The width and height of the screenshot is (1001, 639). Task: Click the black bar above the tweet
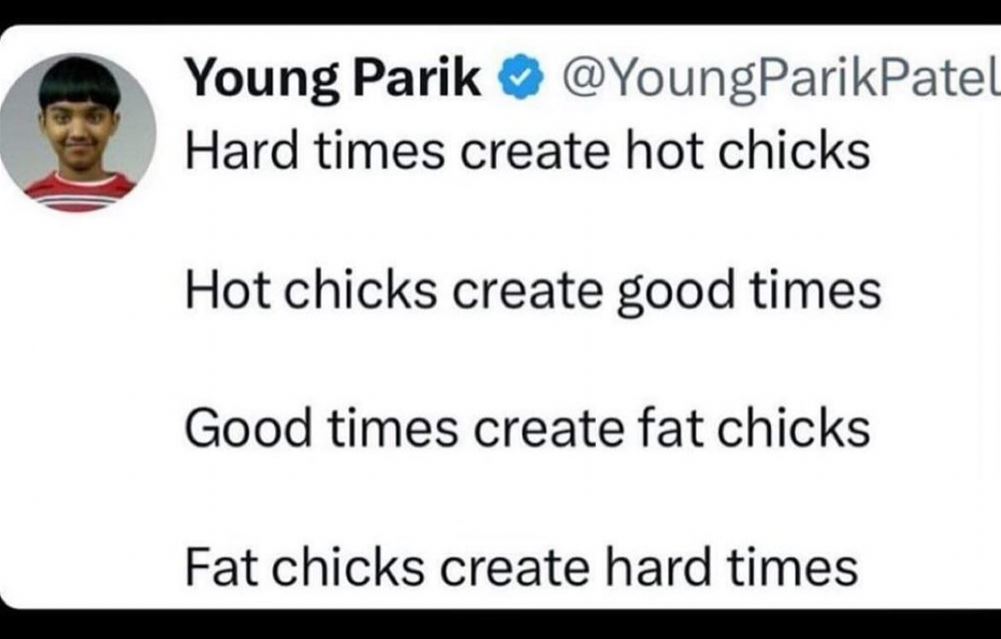click(x=500, y=11)
